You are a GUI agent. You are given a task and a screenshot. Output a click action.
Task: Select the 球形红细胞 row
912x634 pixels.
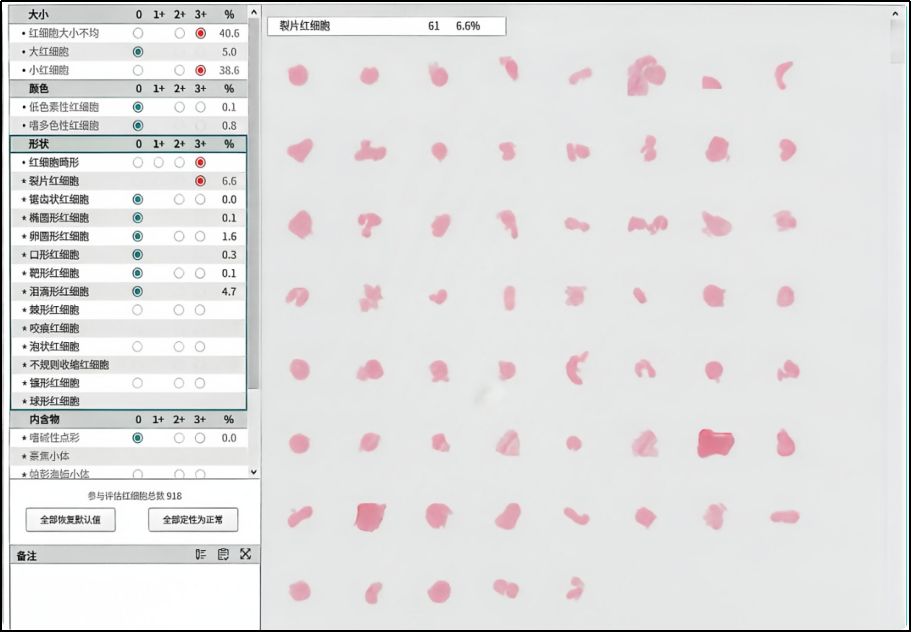tap(129, 401)
